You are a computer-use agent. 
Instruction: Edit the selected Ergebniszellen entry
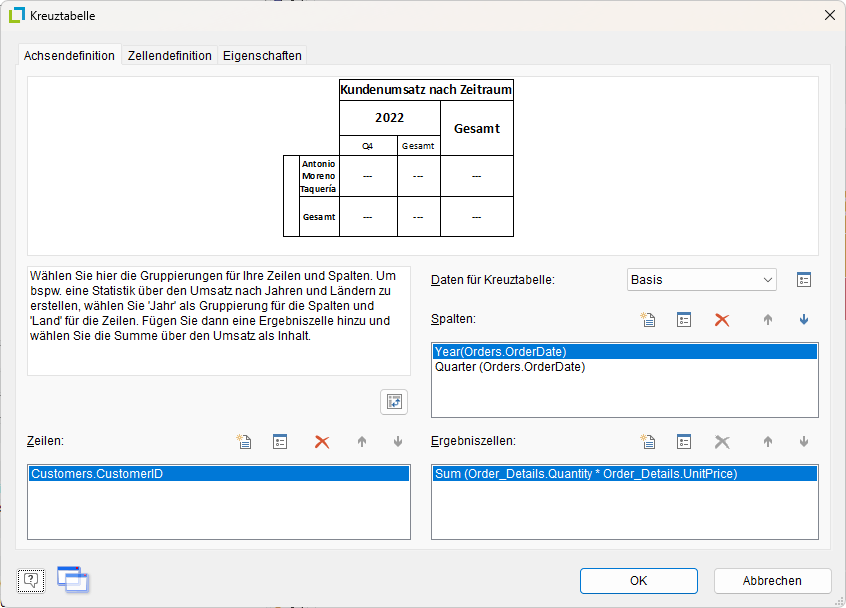684,441
